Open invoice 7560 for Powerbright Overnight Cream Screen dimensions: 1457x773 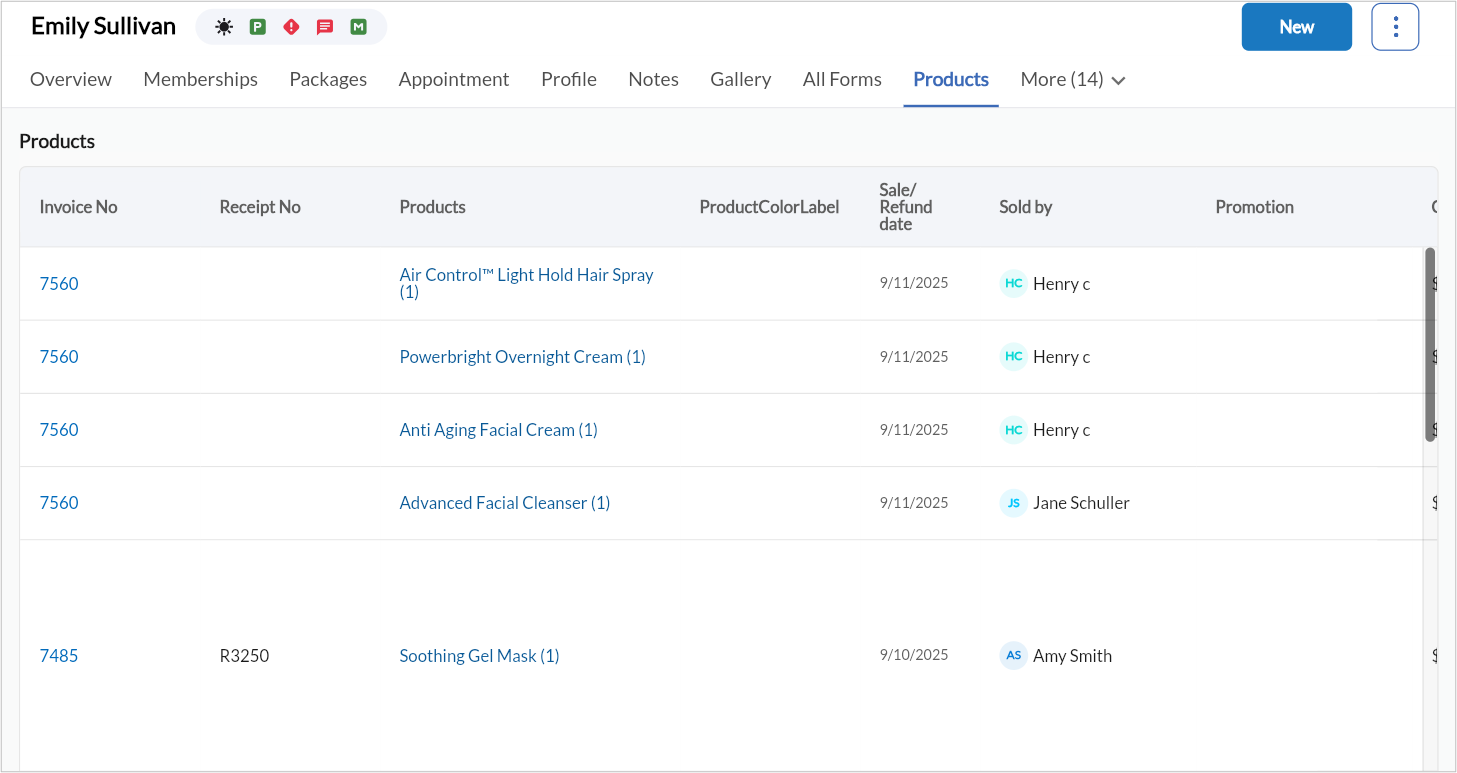59,356
